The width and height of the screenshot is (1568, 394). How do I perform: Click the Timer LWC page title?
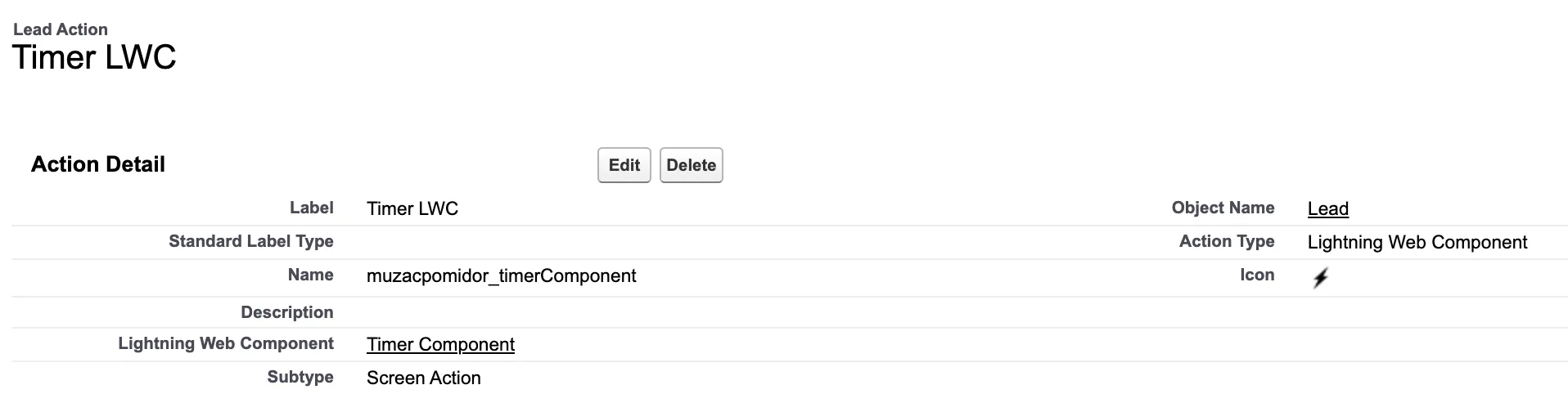tap(94, 58)
